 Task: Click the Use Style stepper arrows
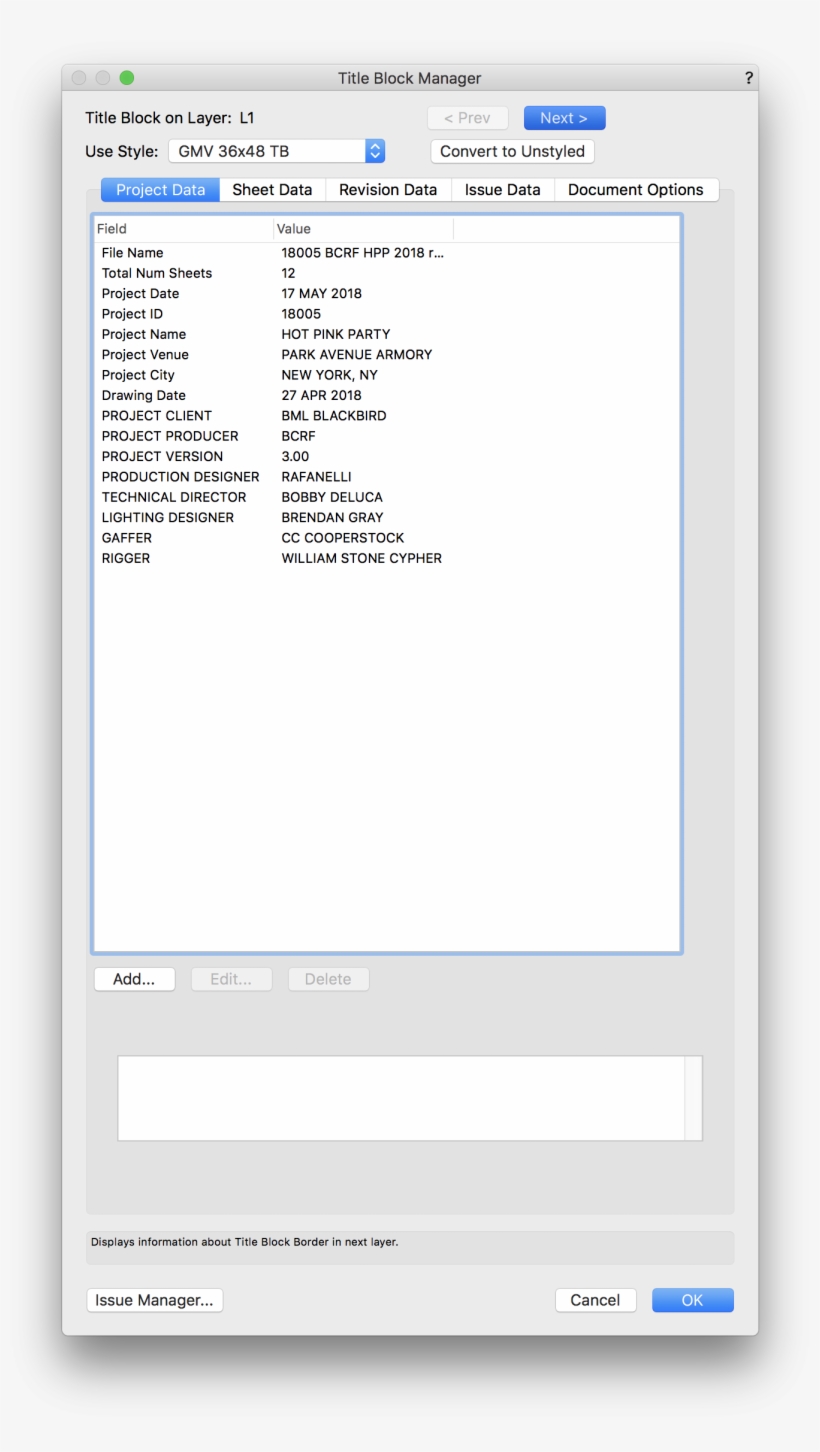pyautogui.click(x=373, y=151)
